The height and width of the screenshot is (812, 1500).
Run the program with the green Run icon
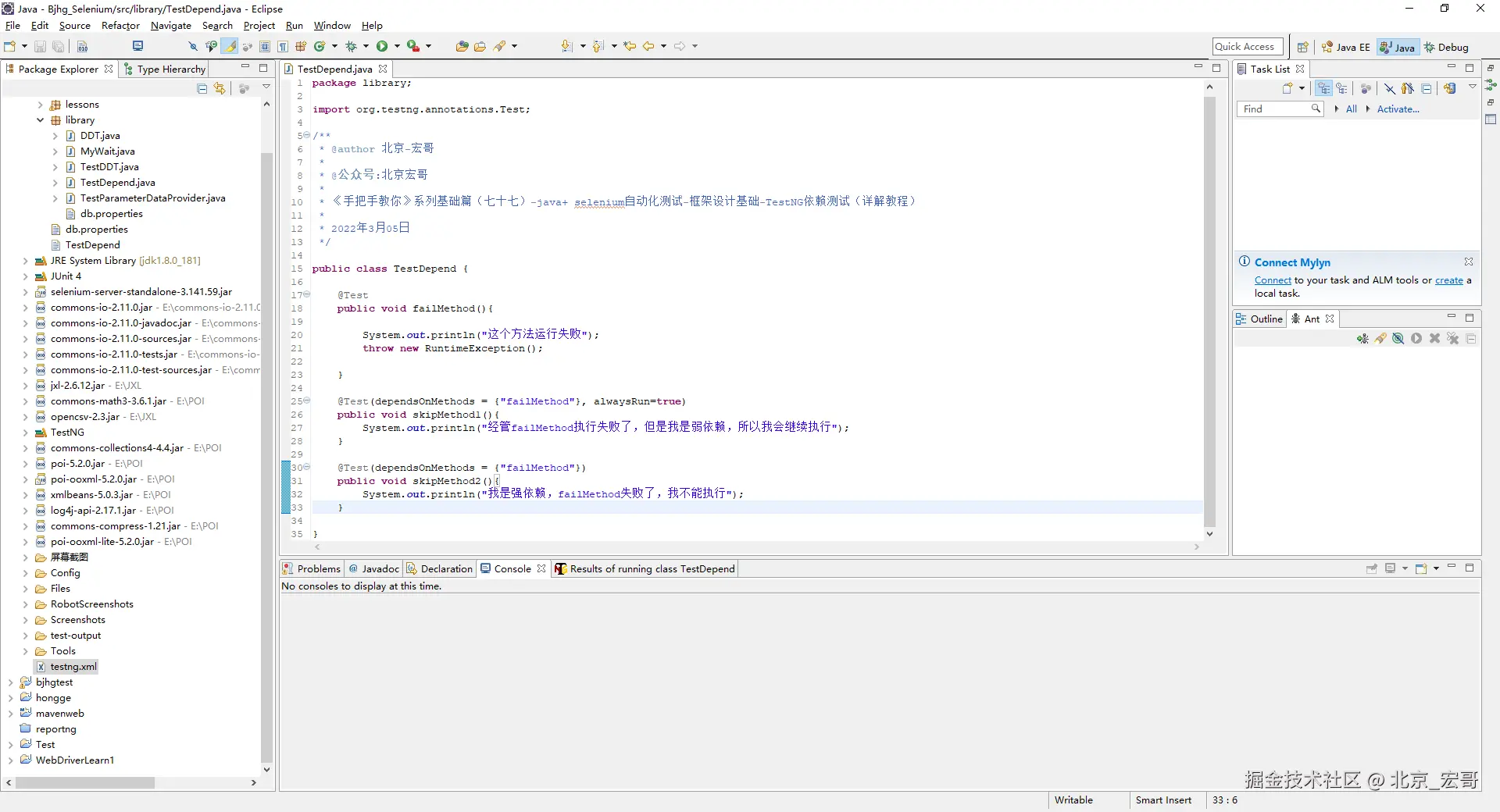382,47
